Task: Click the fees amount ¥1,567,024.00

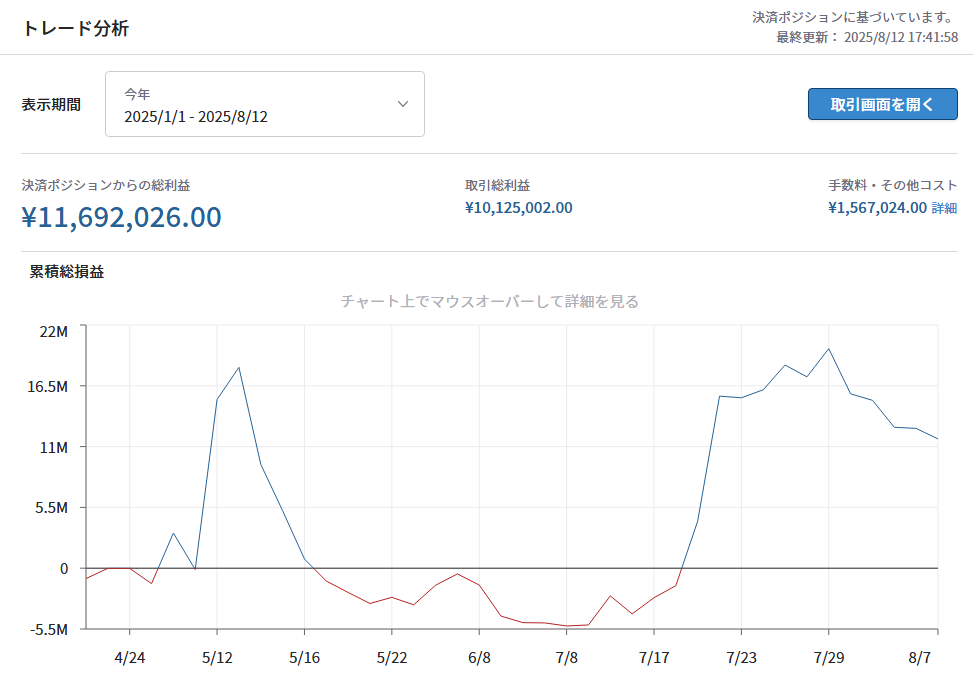Action: tap(877, 208)
